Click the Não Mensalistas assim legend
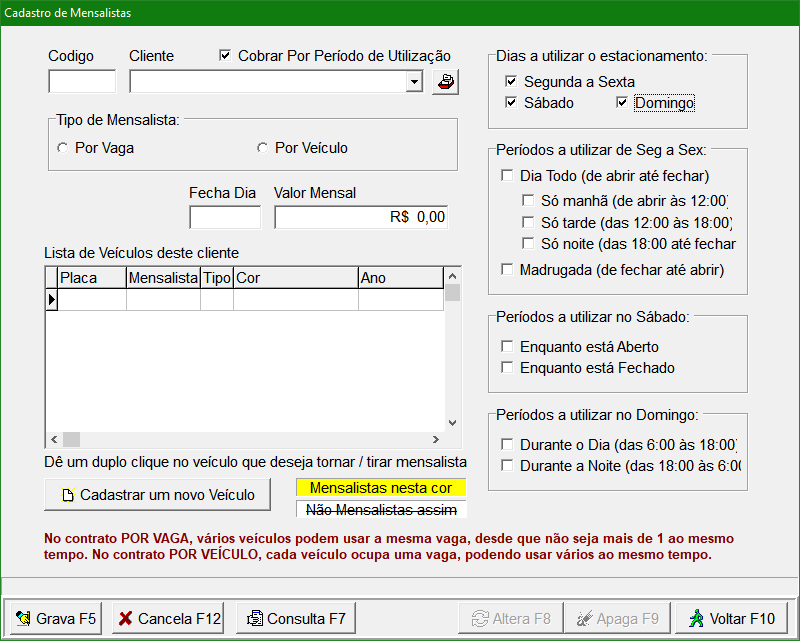The image size is (800, 641). pos(381,509)
